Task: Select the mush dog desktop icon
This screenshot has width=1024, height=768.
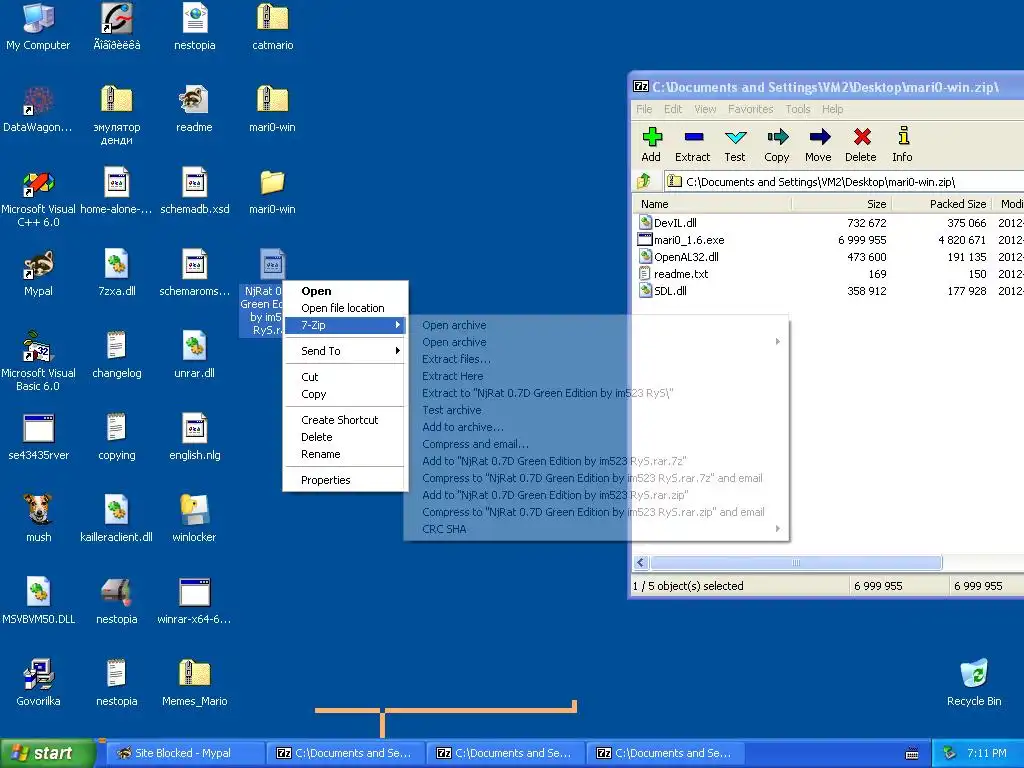Action: click(38, 519)
